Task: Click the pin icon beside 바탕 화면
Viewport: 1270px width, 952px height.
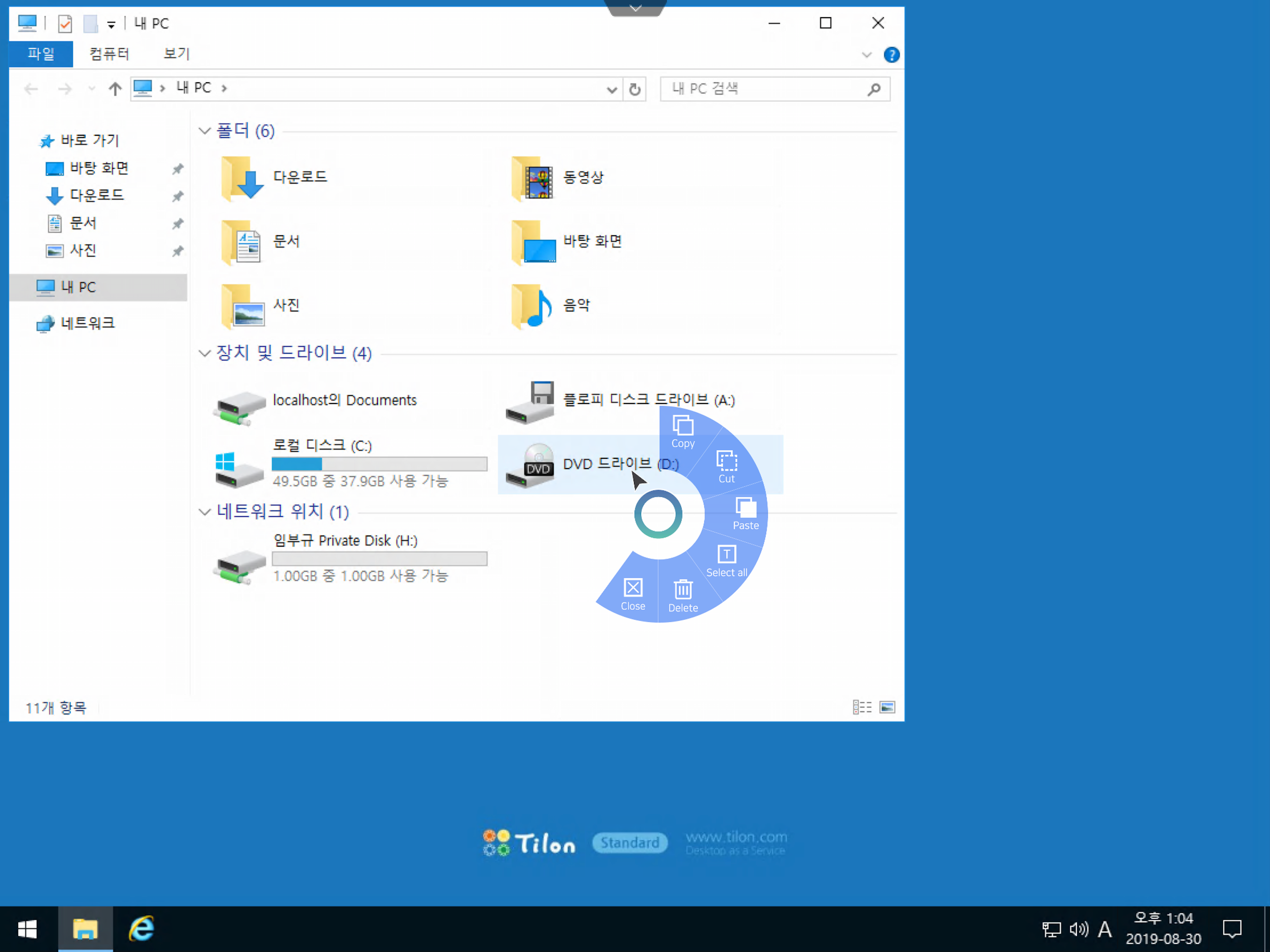Action: pyautogui.click(x=178, y=169)
